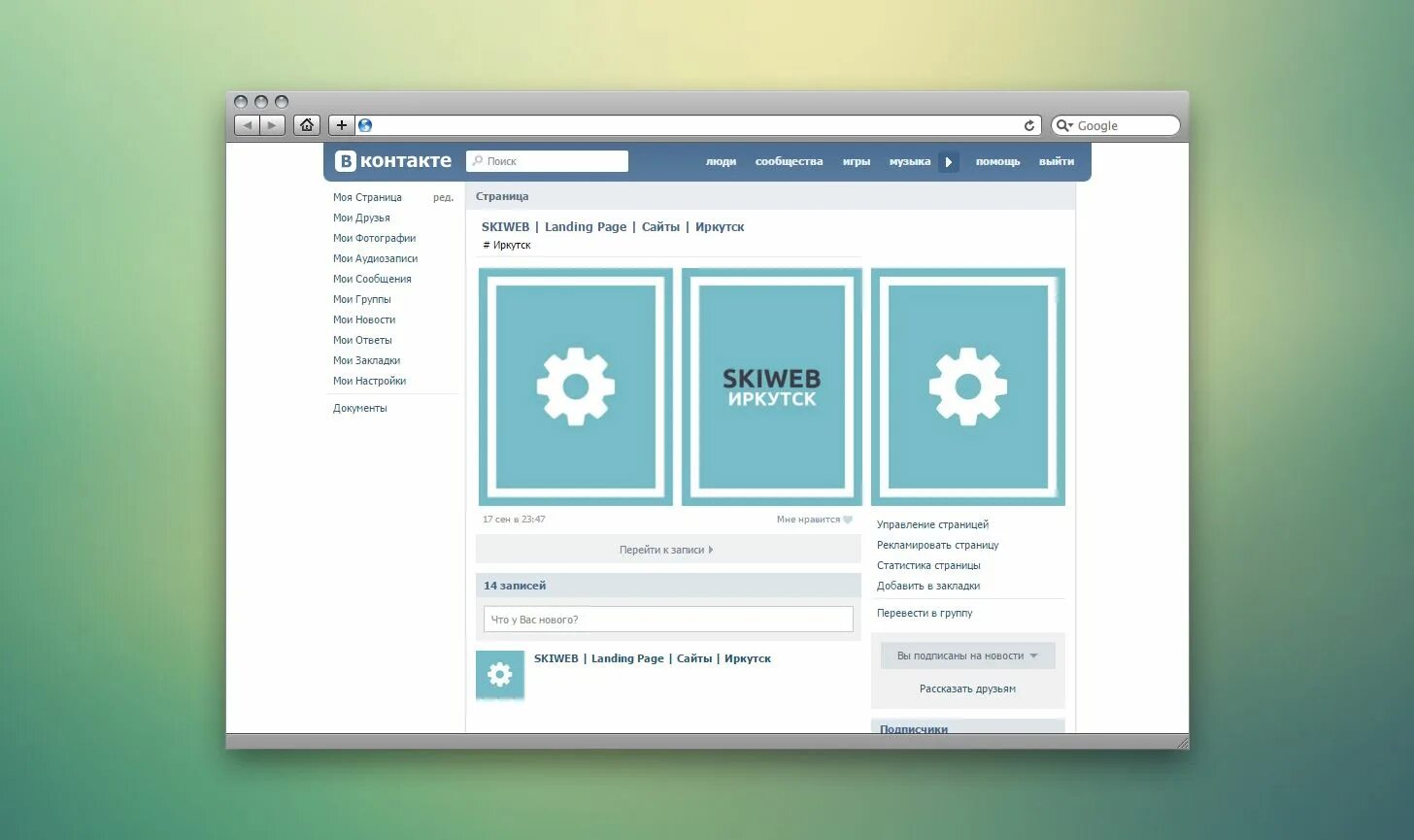This screenshot has height=840, width=1414.
Task: Open the 'игры' header menu
Action: 857,162
